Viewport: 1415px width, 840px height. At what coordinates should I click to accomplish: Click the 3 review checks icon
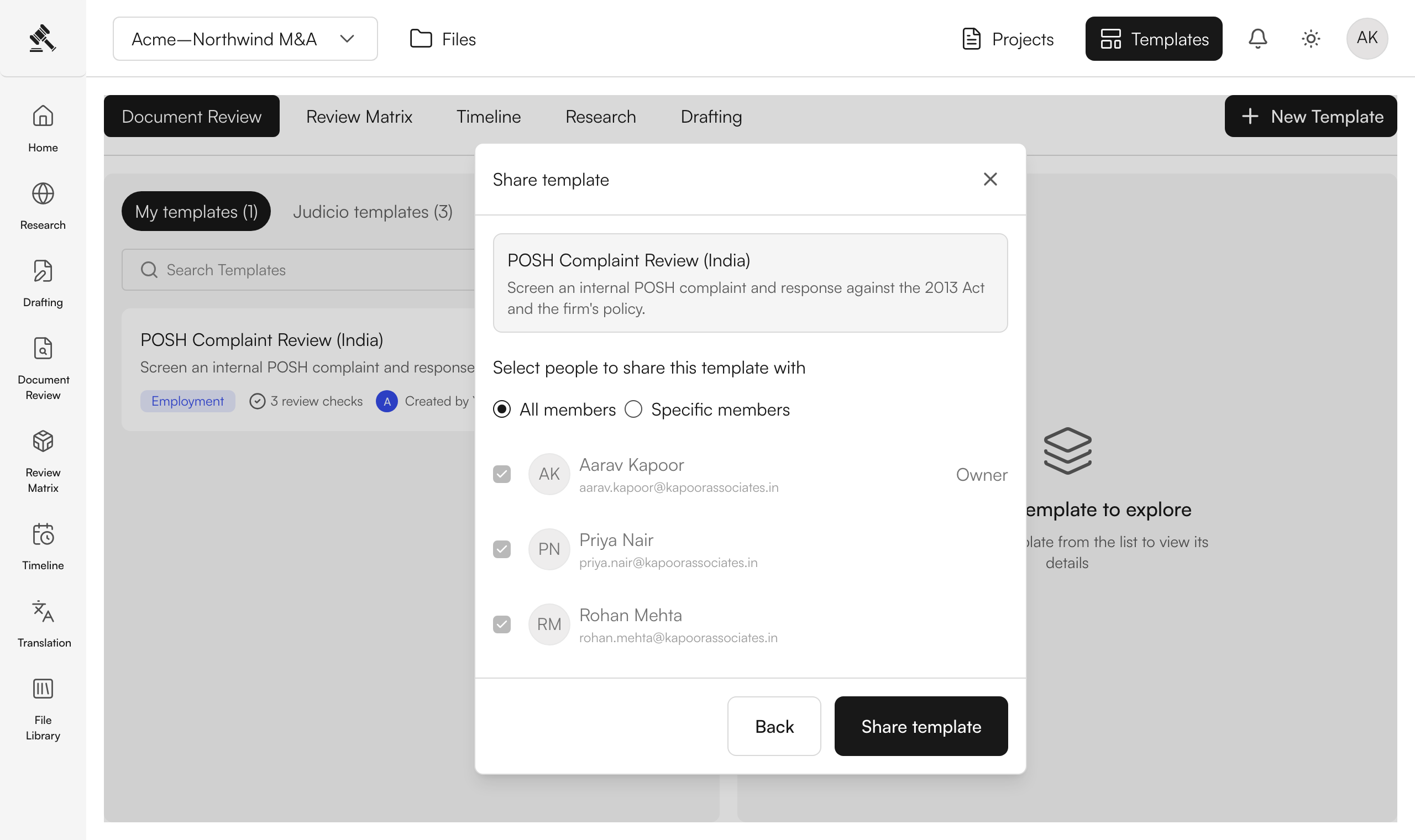click(x=258, y=401)
